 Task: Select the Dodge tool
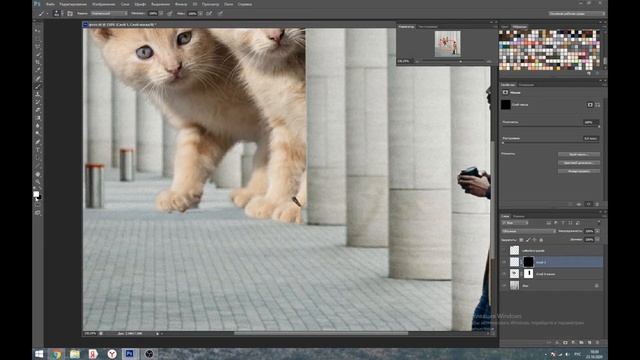click(38, 133)
